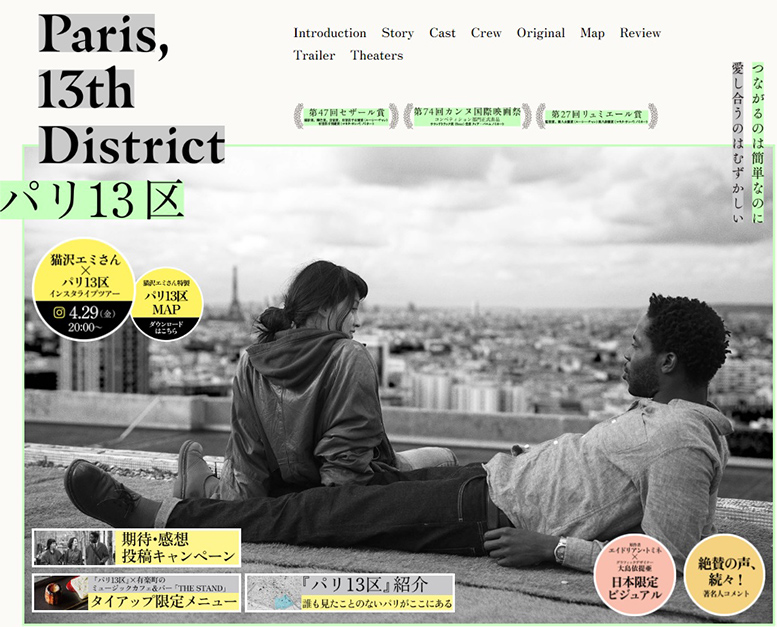Navigate to the Original section
777x627 pixels.
[540, 33]
